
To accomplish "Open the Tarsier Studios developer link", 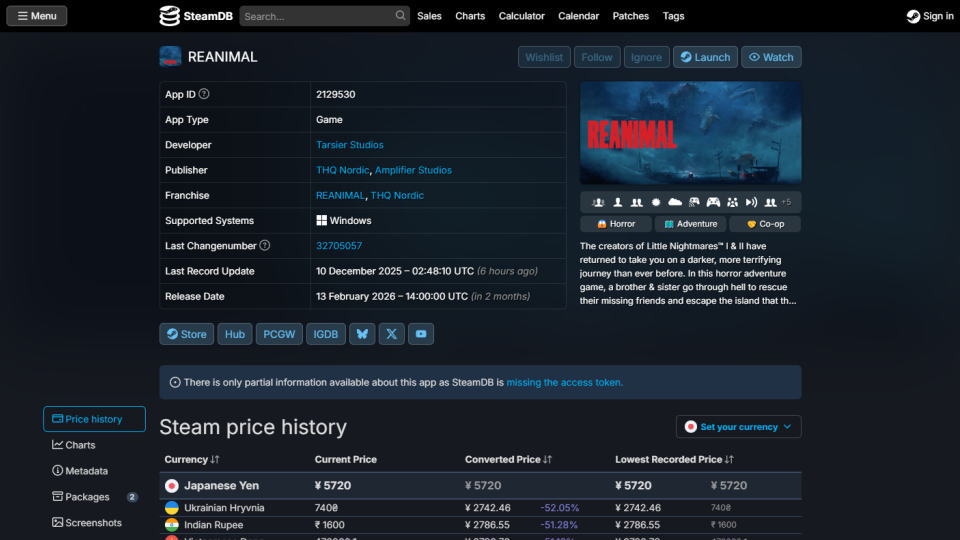I will coord(350,144).
